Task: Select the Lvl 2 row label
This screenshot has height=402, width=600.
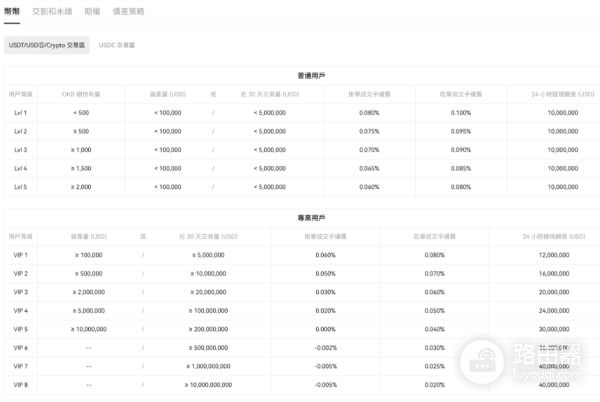Action: (x=21, y=131)
